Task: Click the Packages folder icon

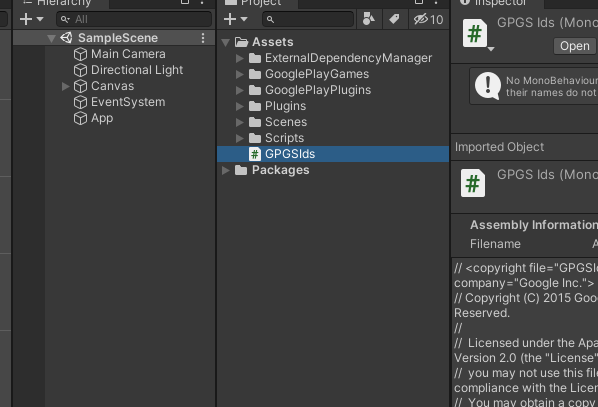Action: 241,170
